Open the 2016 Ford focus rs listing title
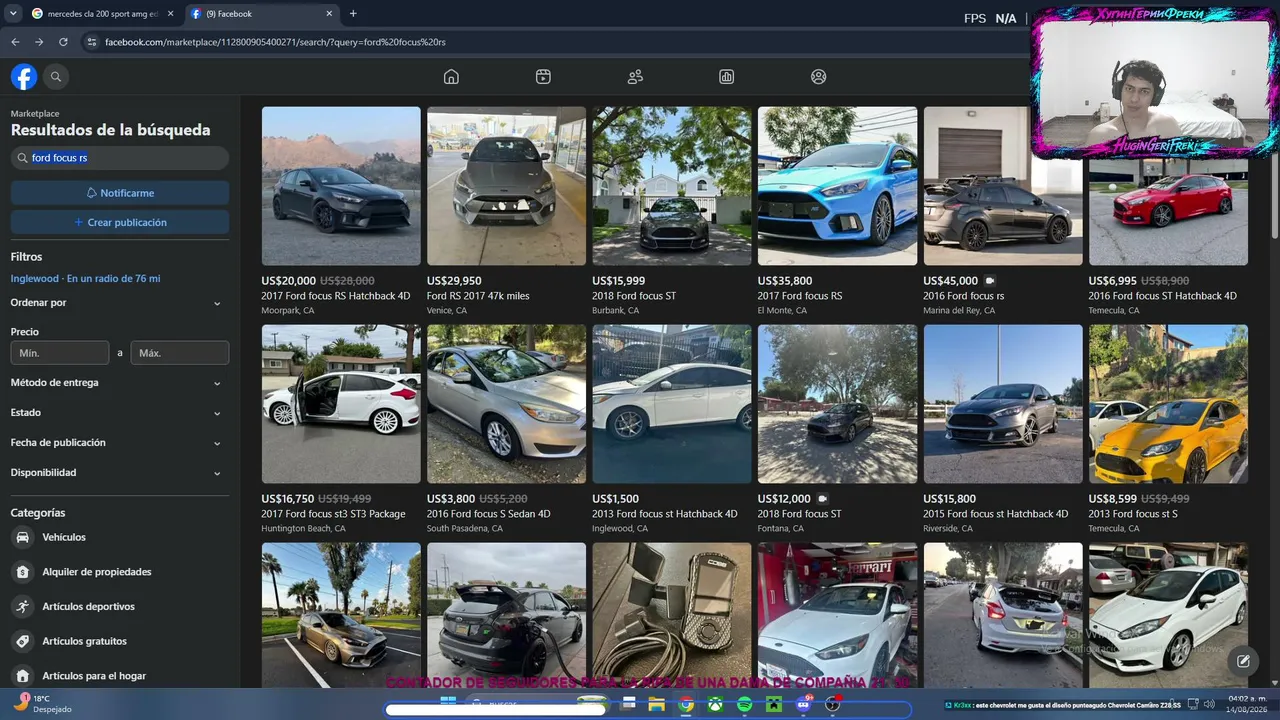 point(964,296)
